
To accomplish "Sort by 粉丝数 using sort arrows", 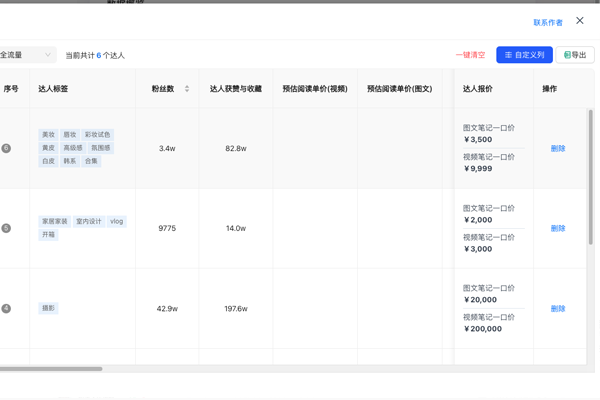I will click(x=187, y=89).
